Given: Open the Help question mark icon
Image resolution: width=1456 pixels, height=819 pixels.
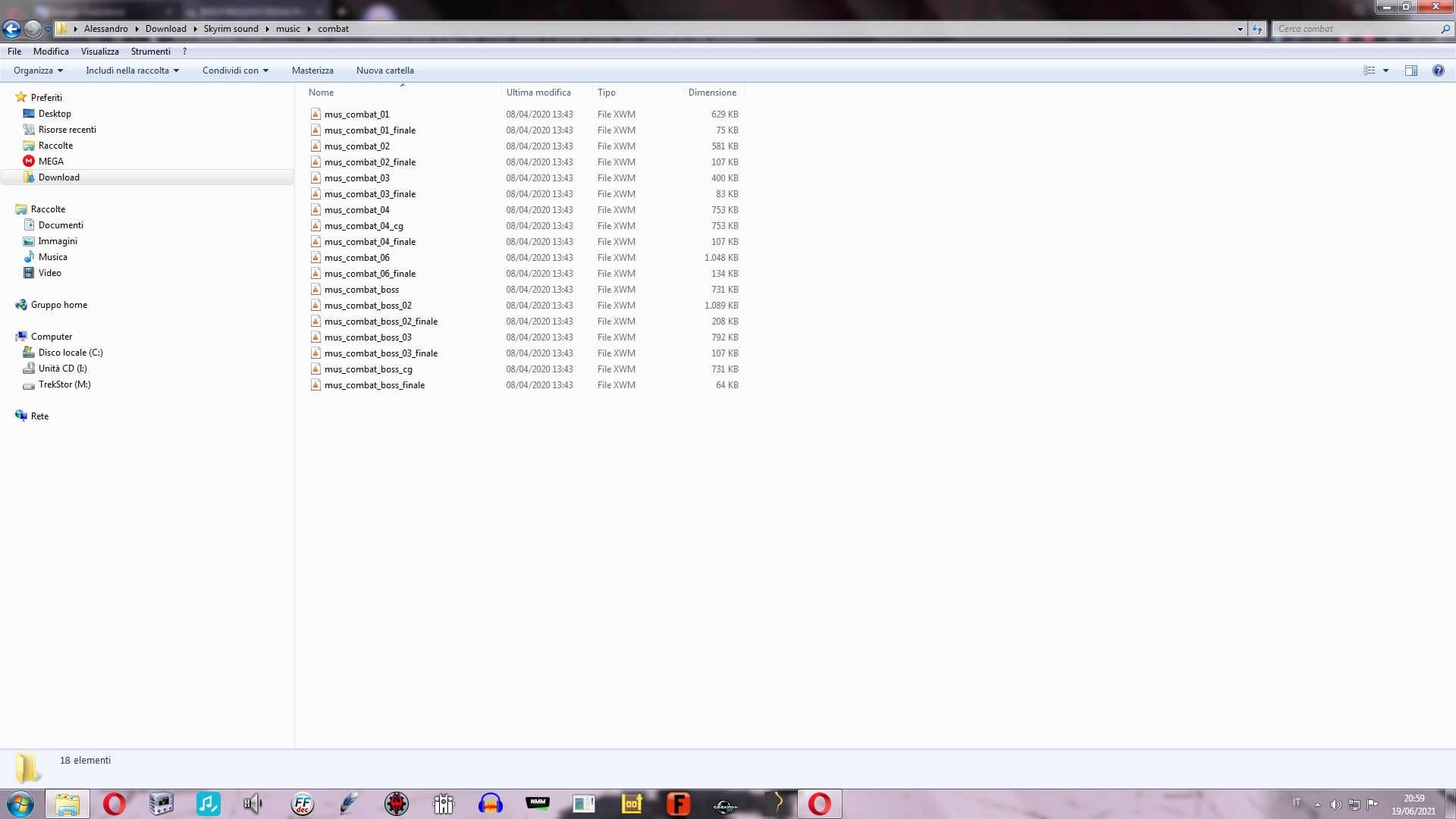Looking at the screenshot, I should click(x=1438, y=71).
